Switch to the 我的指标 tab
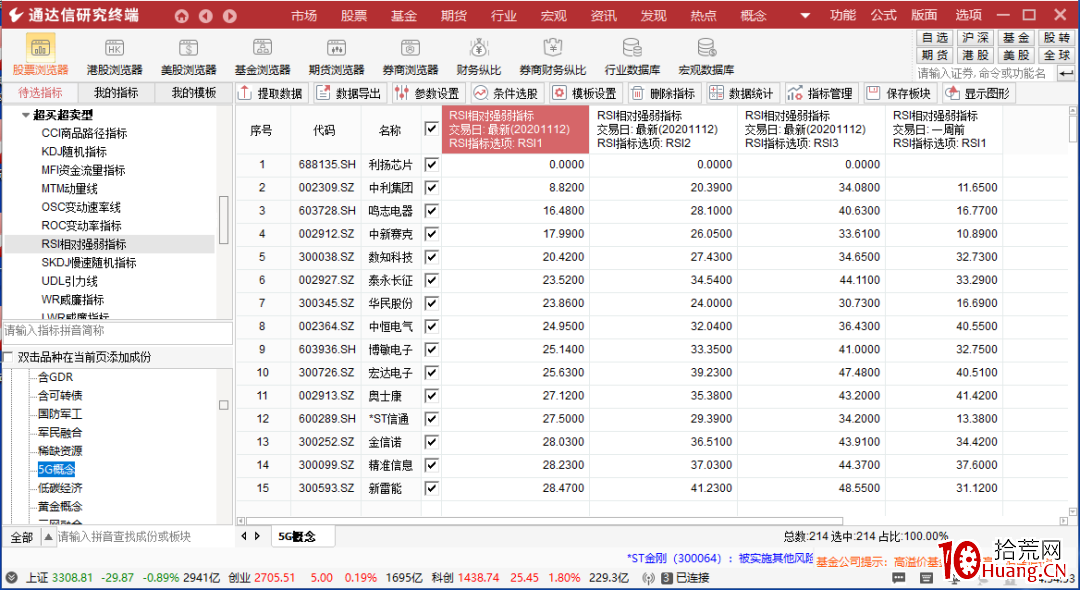1080x590 pixels. 116,93
